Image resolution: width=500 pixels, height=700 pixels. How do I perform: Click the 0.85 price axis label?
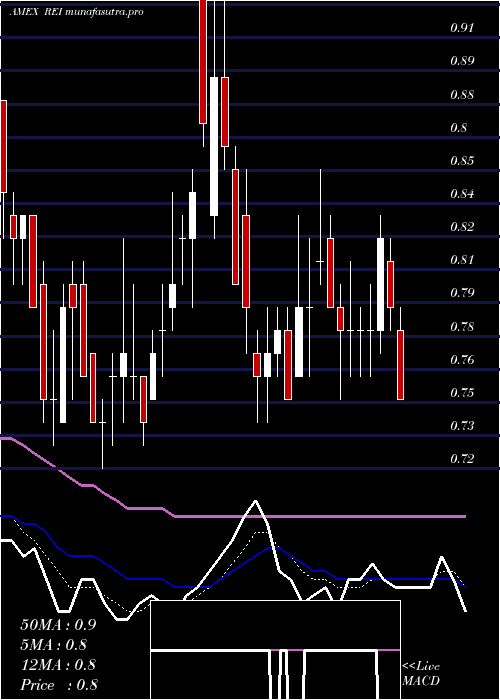pos(462,161)
